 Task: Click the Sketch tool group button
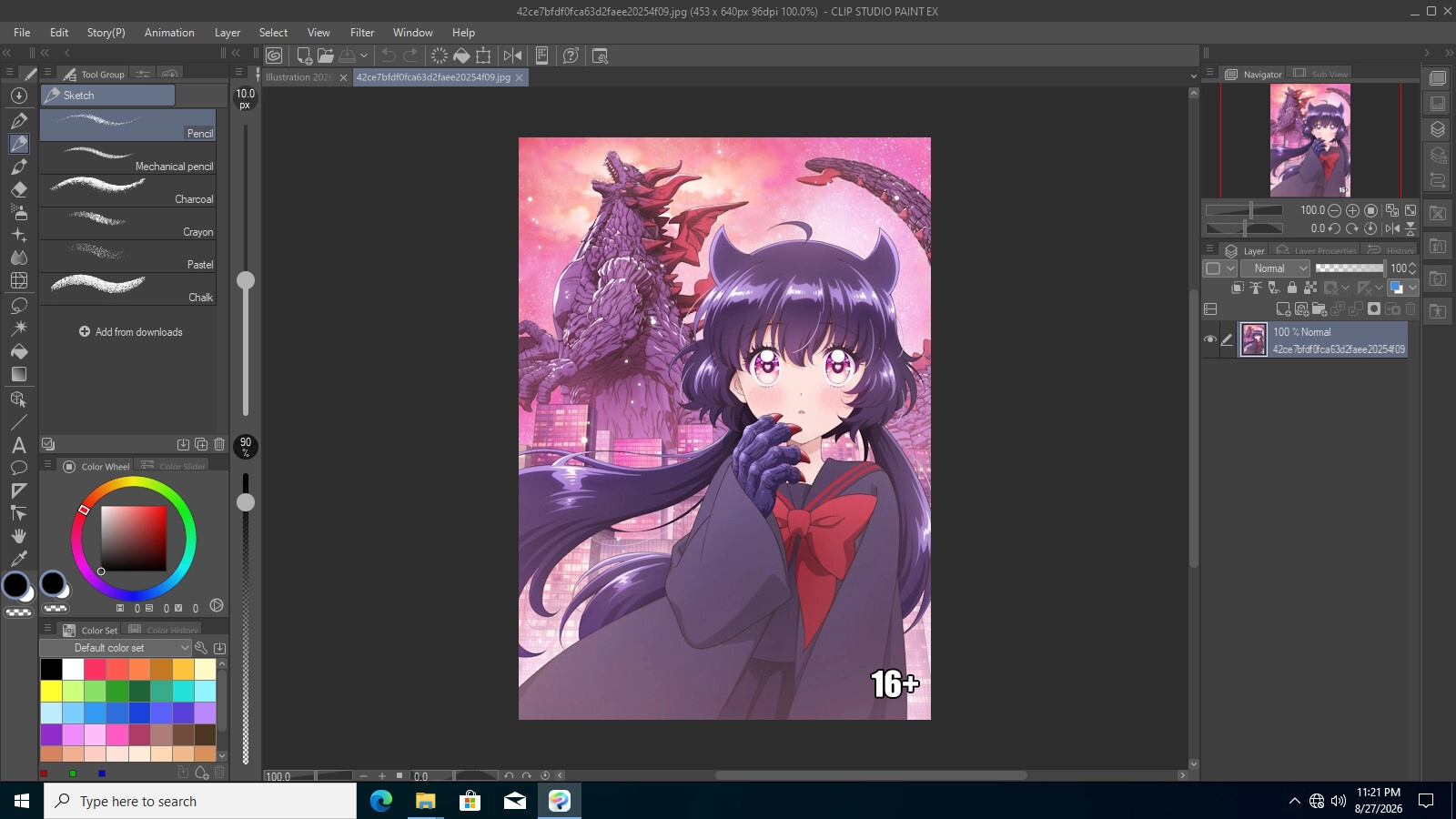pyautogui.click(x=107, y=96)
